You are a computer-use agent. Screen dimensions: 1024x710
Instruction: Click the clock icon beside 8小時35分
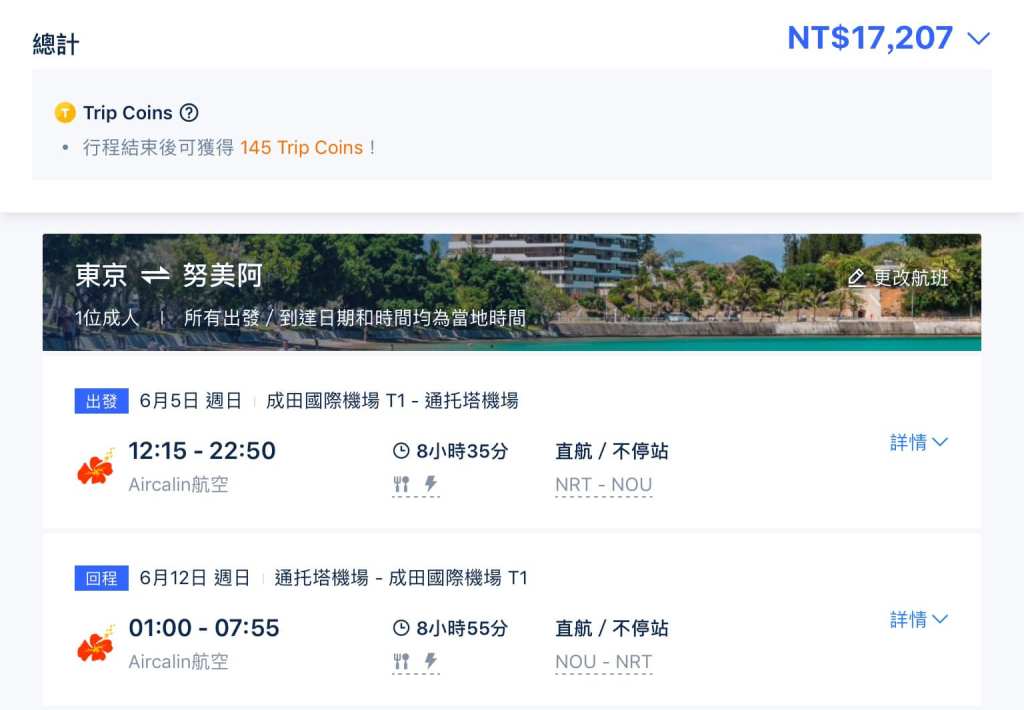pyautogui.click(x=401, y=452)
